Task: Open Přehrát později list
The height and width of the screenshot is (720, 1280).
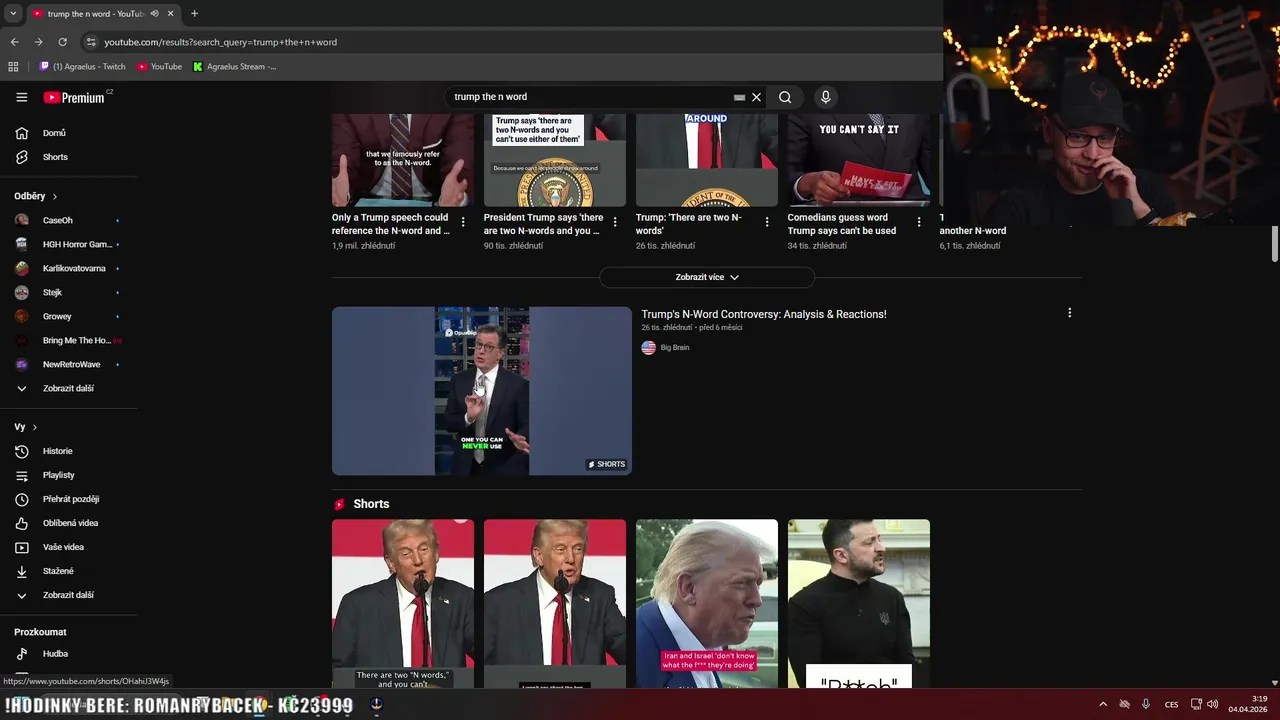Action: pos(68,499)
